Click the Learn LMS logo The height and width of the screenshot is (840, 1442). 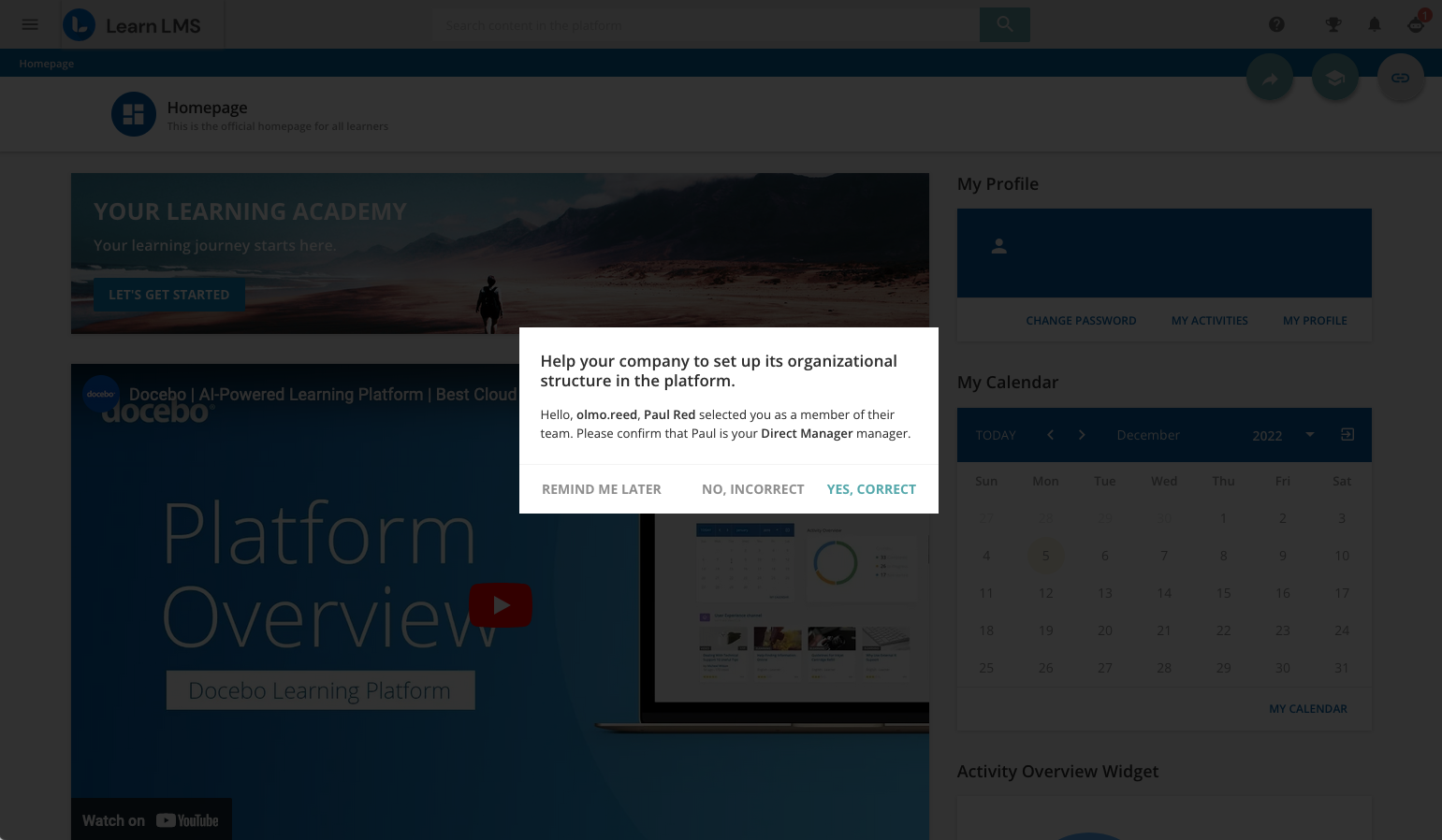click(x=132, y=25)
